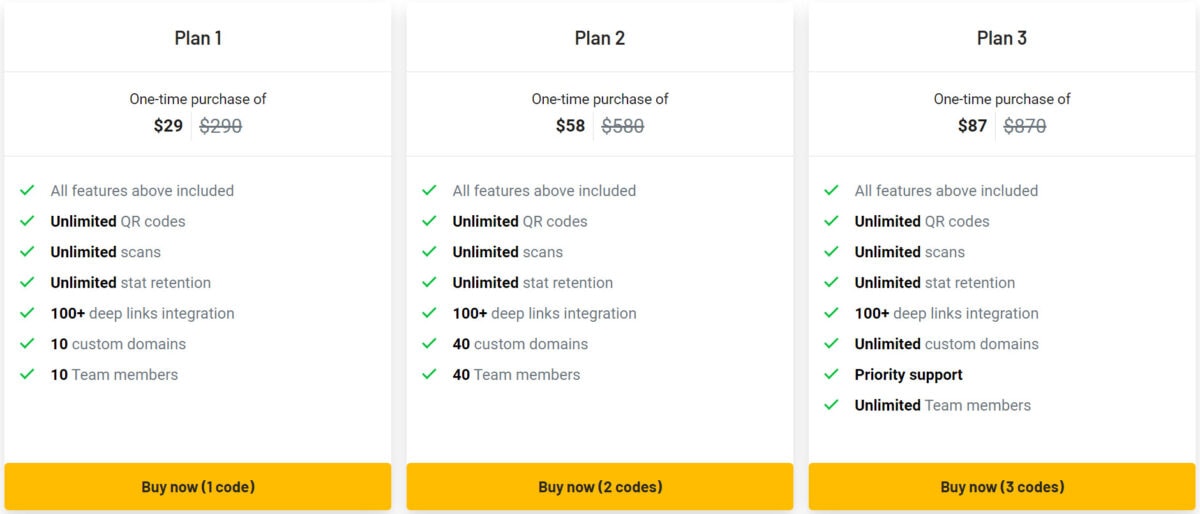
Task: Click checkmark next to 10 custom domains
Action: point(27,343)
